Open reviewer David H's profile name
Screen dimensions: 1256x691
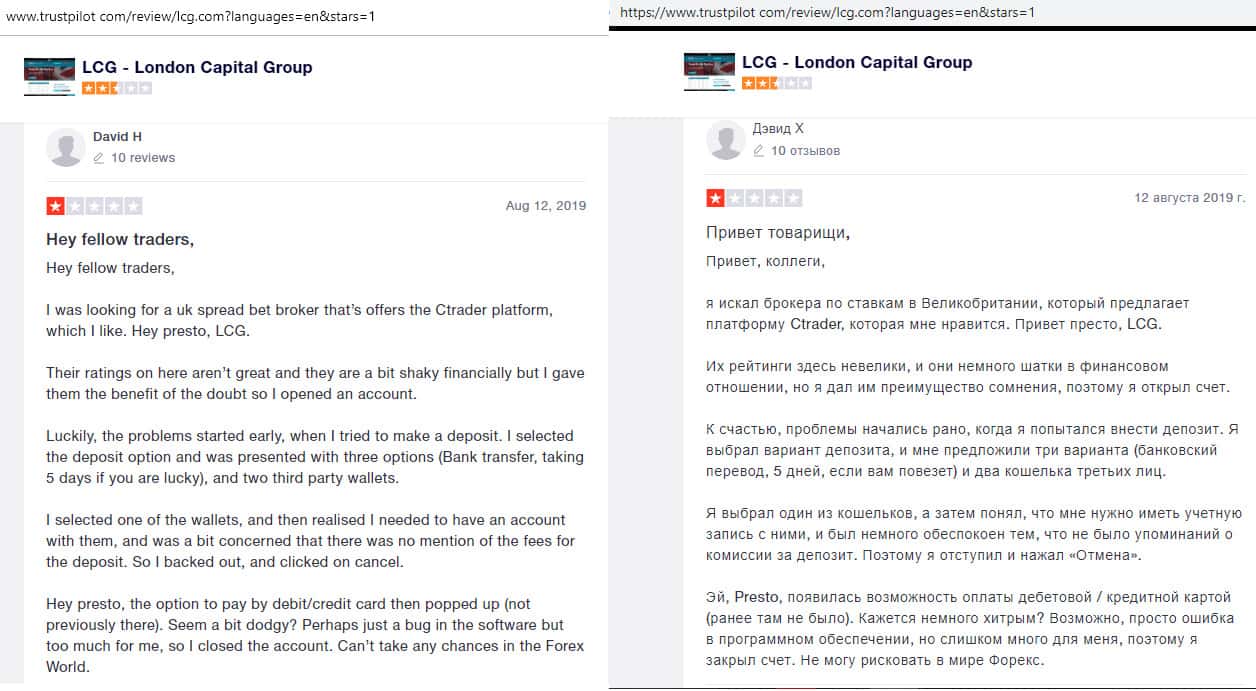(118, 136)
